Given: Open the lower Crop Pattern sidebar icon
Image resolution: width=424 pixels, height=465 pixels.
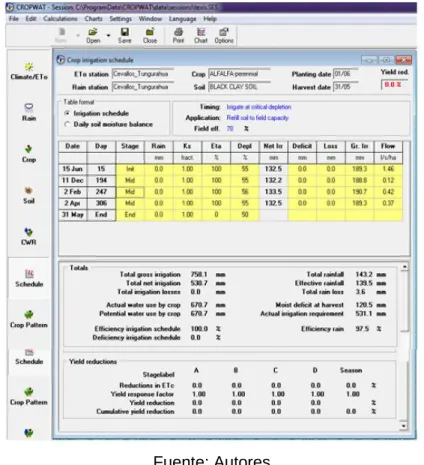Looking at the screenshot, I should tap(29, 397).
